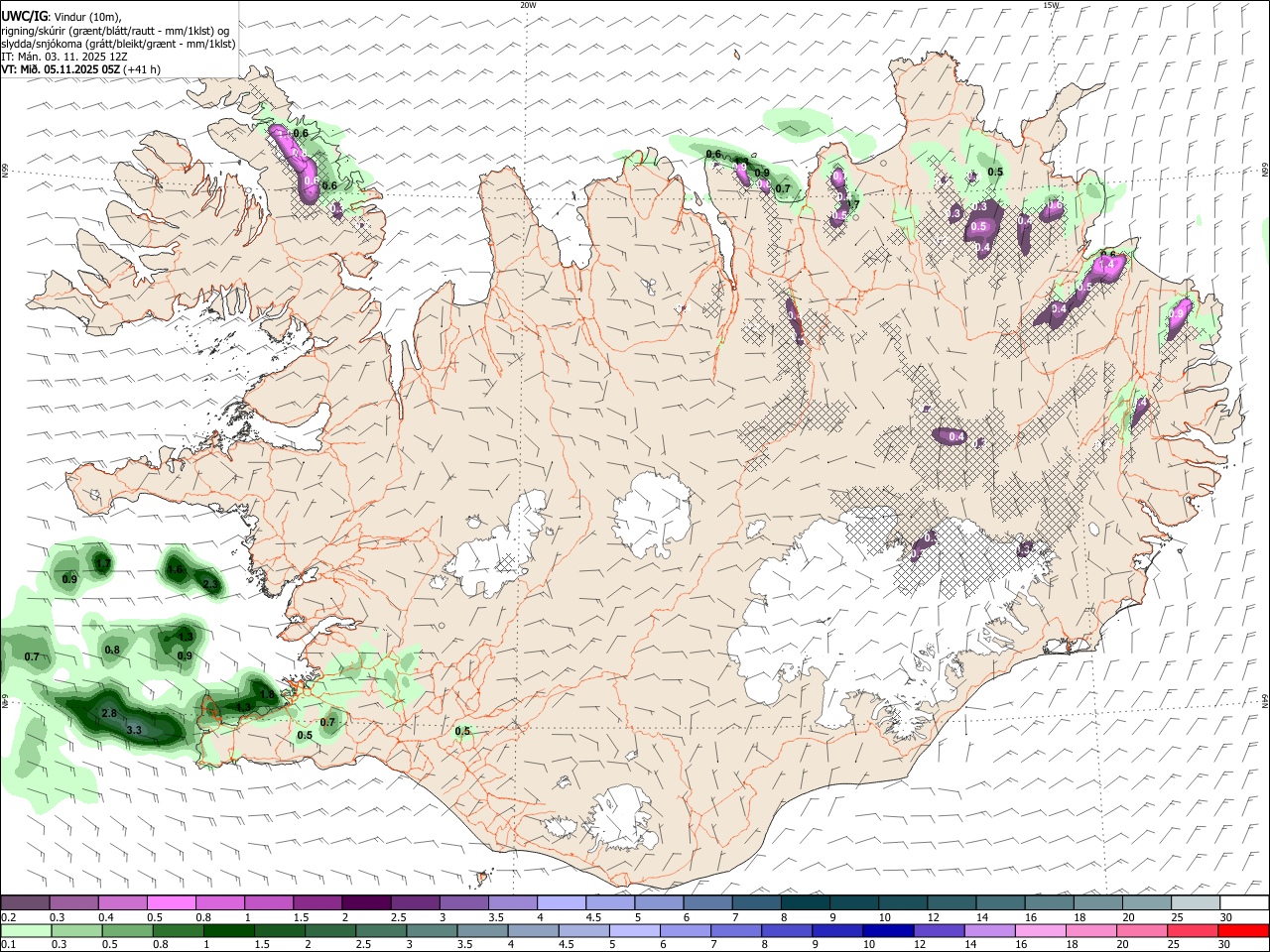Click the pale grey 25–30 snow legend swatch
This screenshot has width=1270, height=952.
pos(1195,903)
